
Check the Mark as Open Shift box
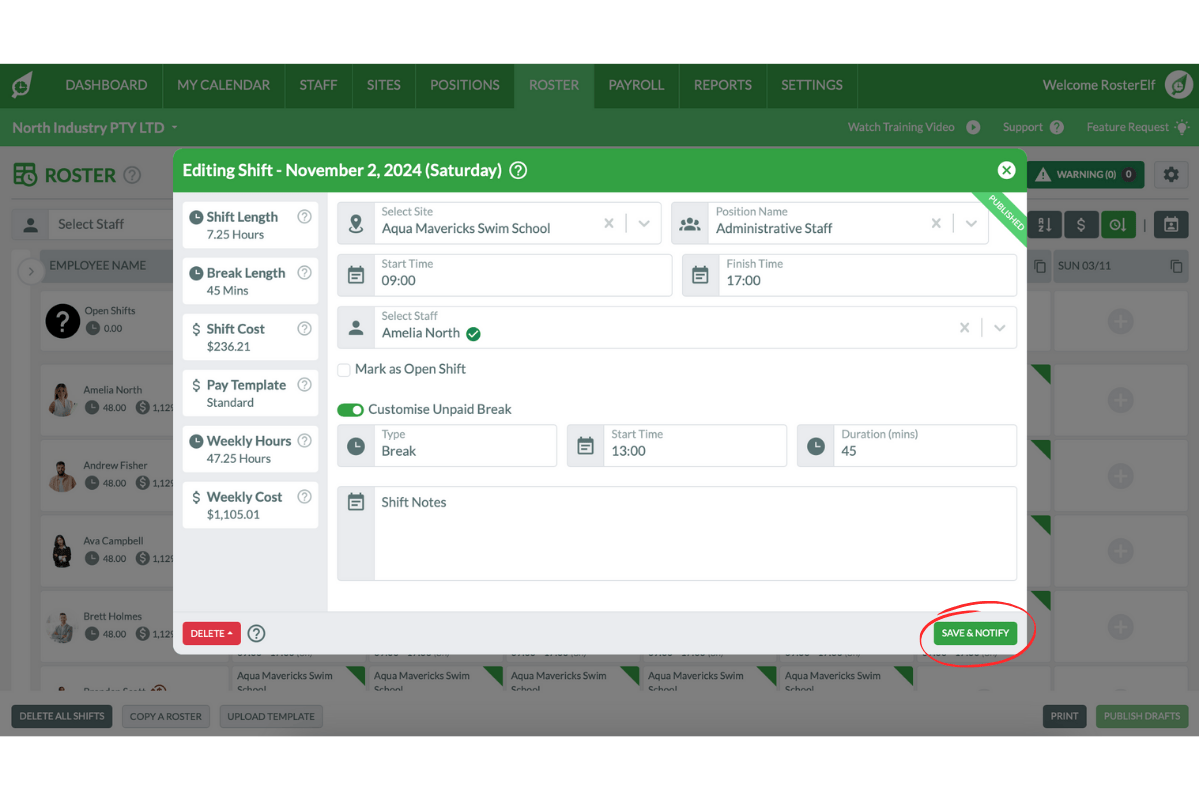click(344, 369)
